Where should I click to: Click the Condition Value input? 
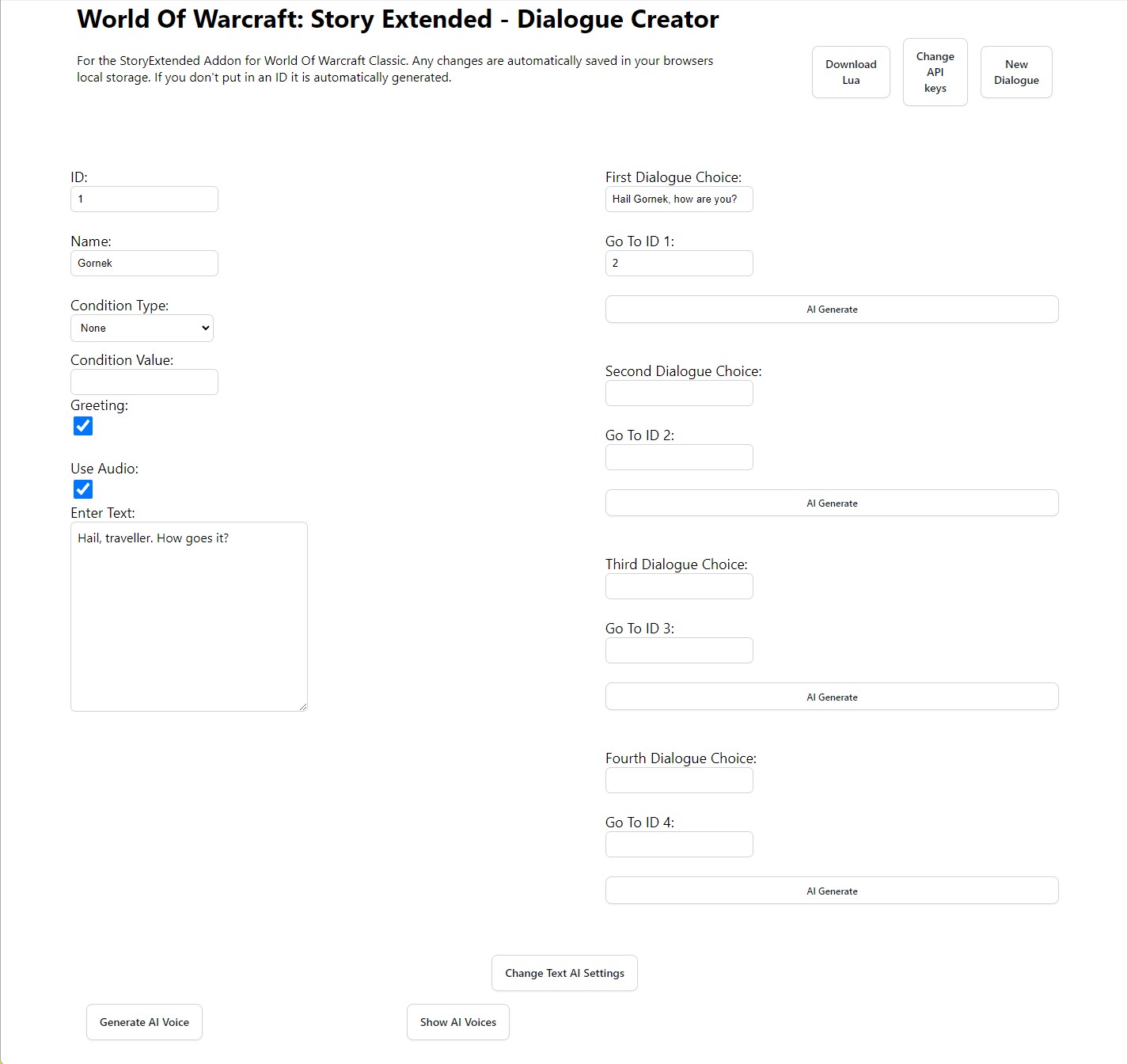click(x=144, y=382)
